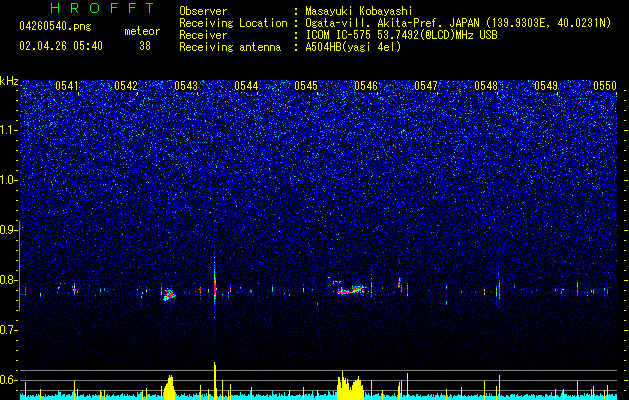Click antenna text A504HB(yagi 4el)
The height and width of the screenshot is (400, 629).
[x=353, y=47]
